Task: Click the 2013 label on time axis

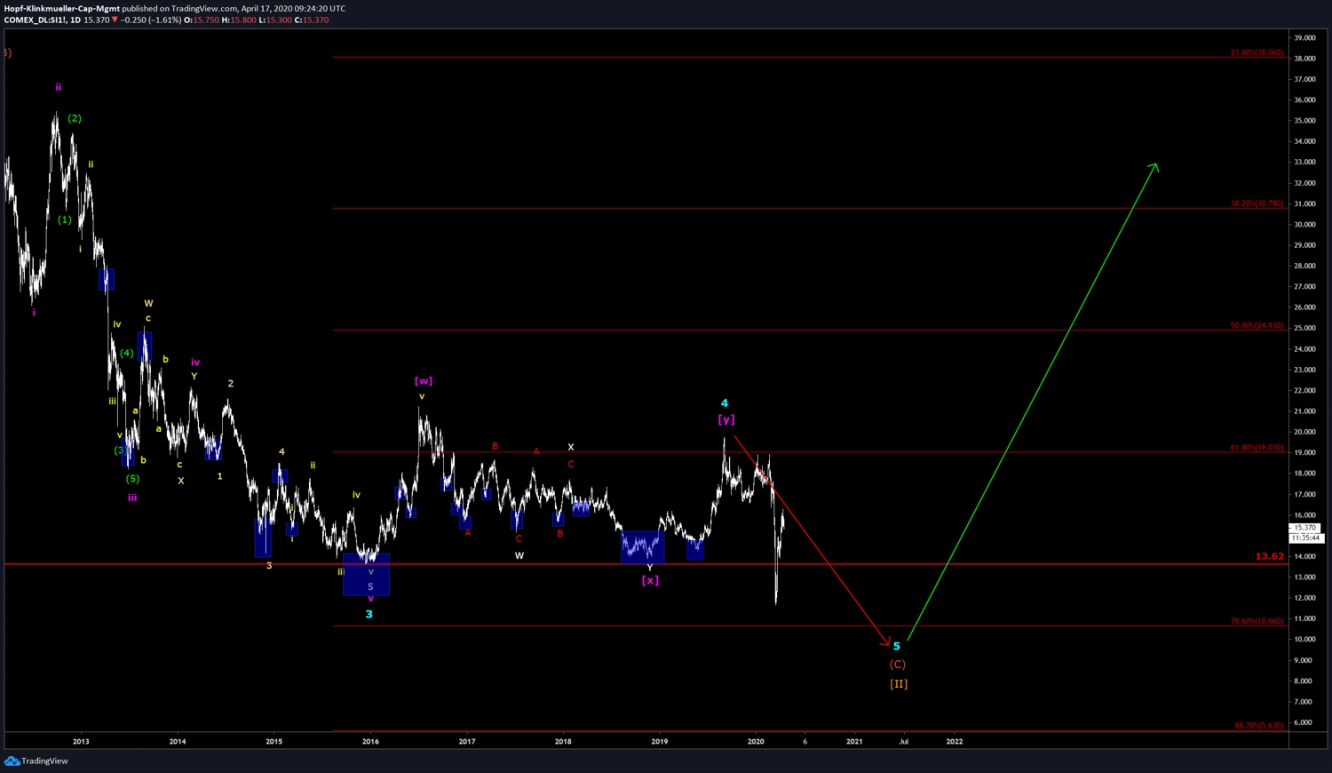Action: pos(81,742)
